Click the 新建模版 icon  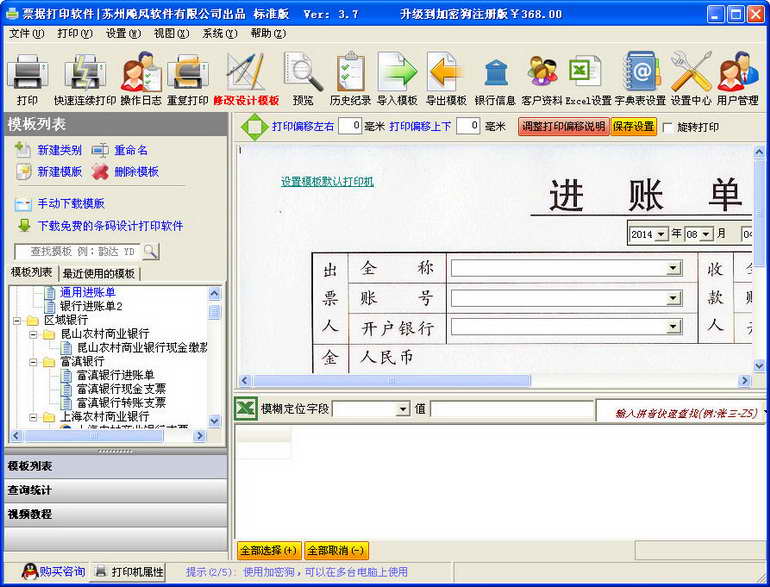(23, 171)
